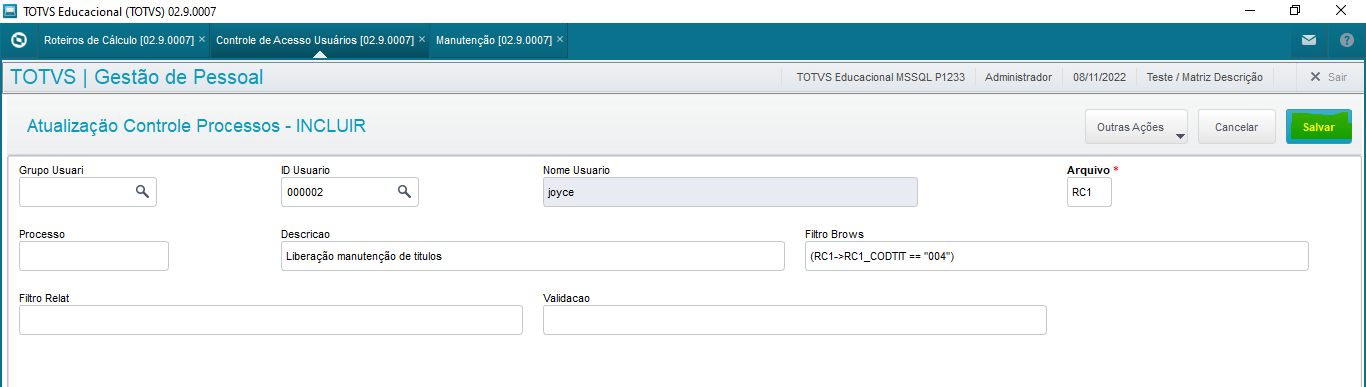Click the TOTVS app icon in title bar
This screenshot has width=1366, height=387.
click(x=11, y=11)
